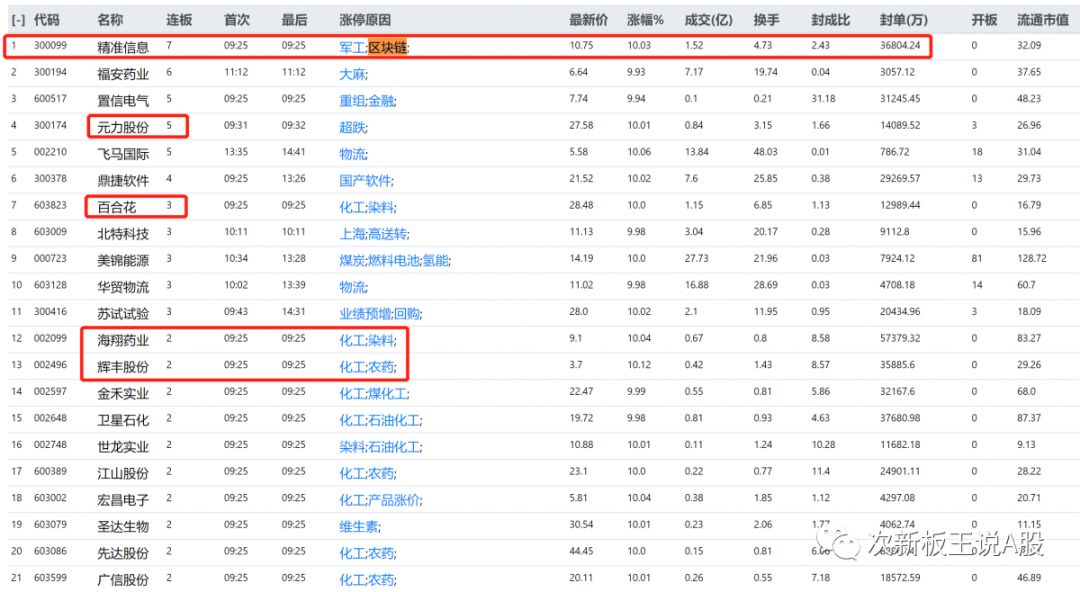Select stock name 置信电气
The image size is (1080, 592).
click(x=123, y=101)
